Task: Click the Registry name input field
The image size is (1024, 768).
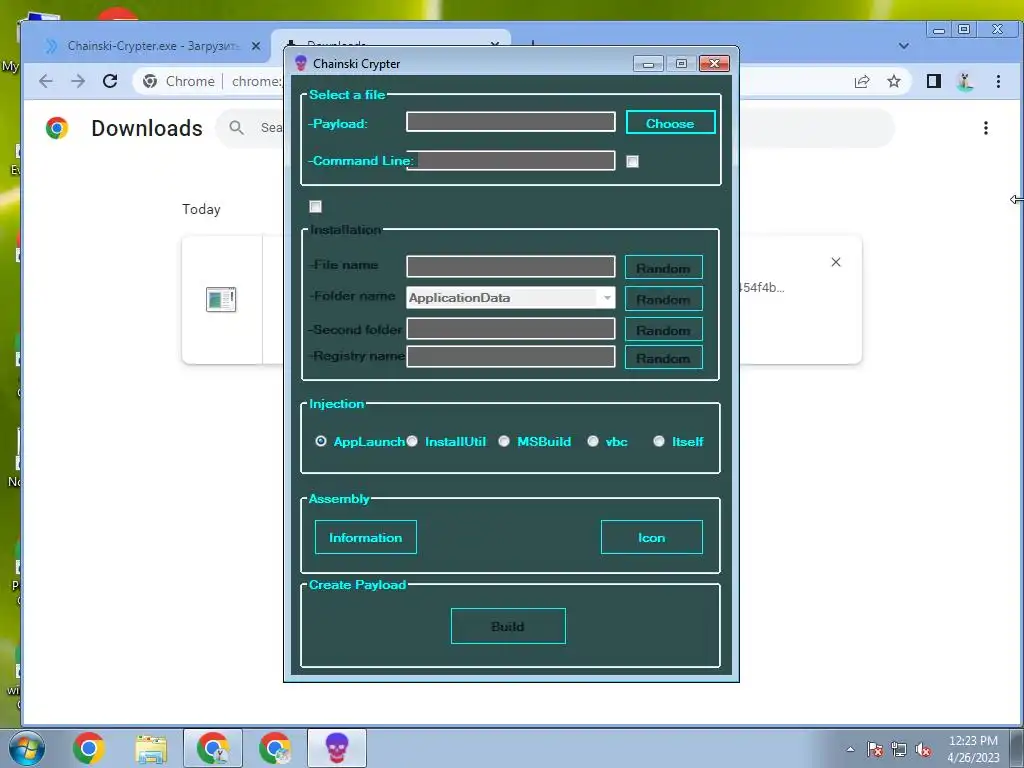Action: tap(510, 357)
